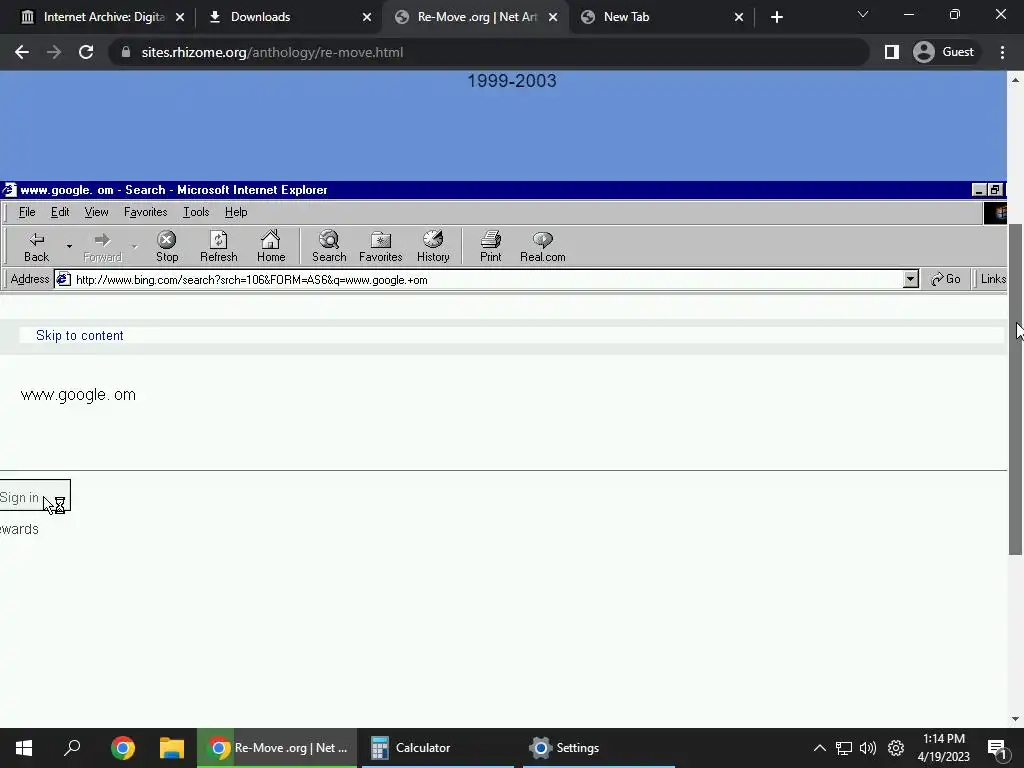Click the Print icon in IE toolbar
The image size is (1024, 768).
[x=490, y=246]
